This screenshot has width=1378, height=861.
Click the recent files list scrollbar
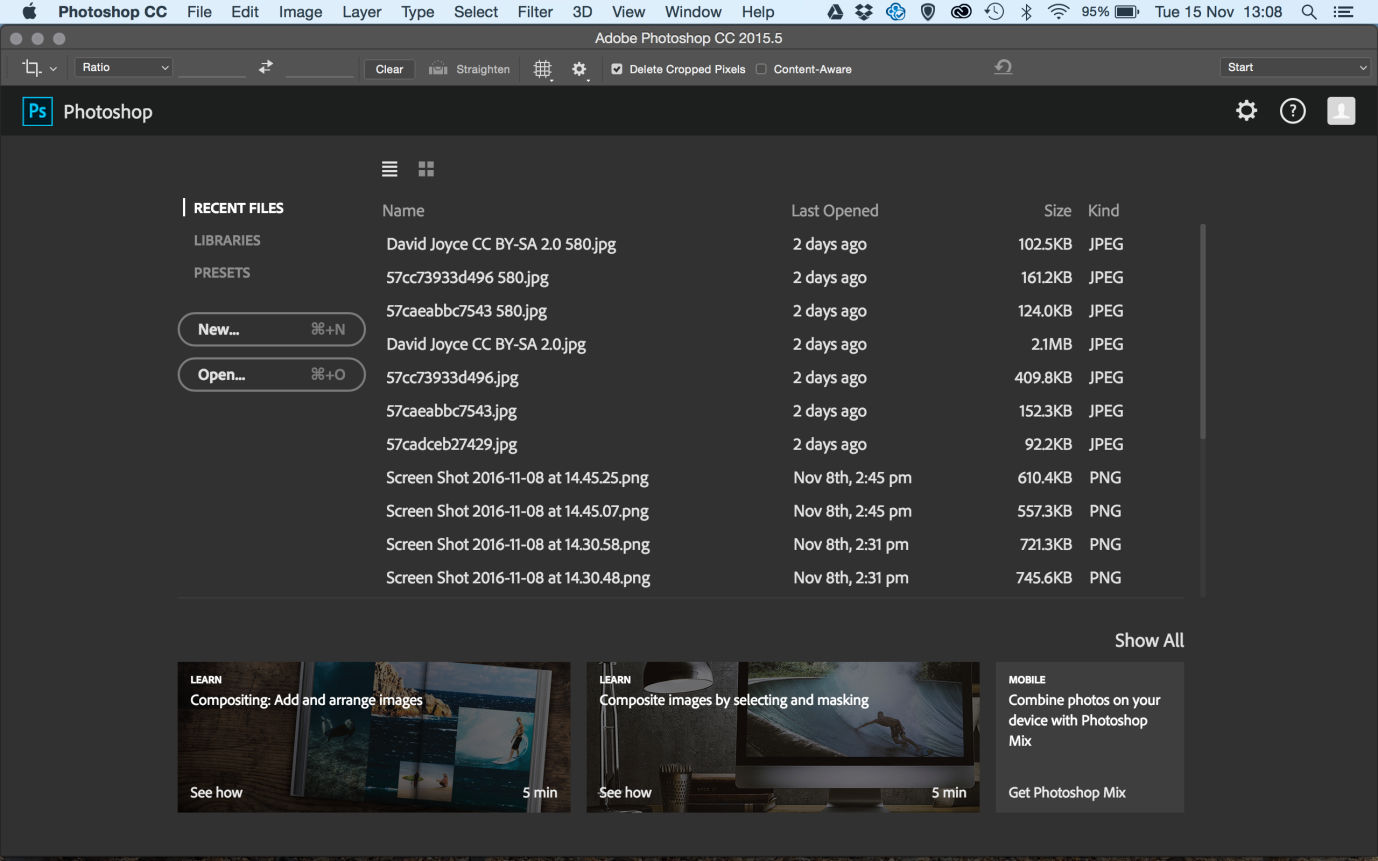1203,331
